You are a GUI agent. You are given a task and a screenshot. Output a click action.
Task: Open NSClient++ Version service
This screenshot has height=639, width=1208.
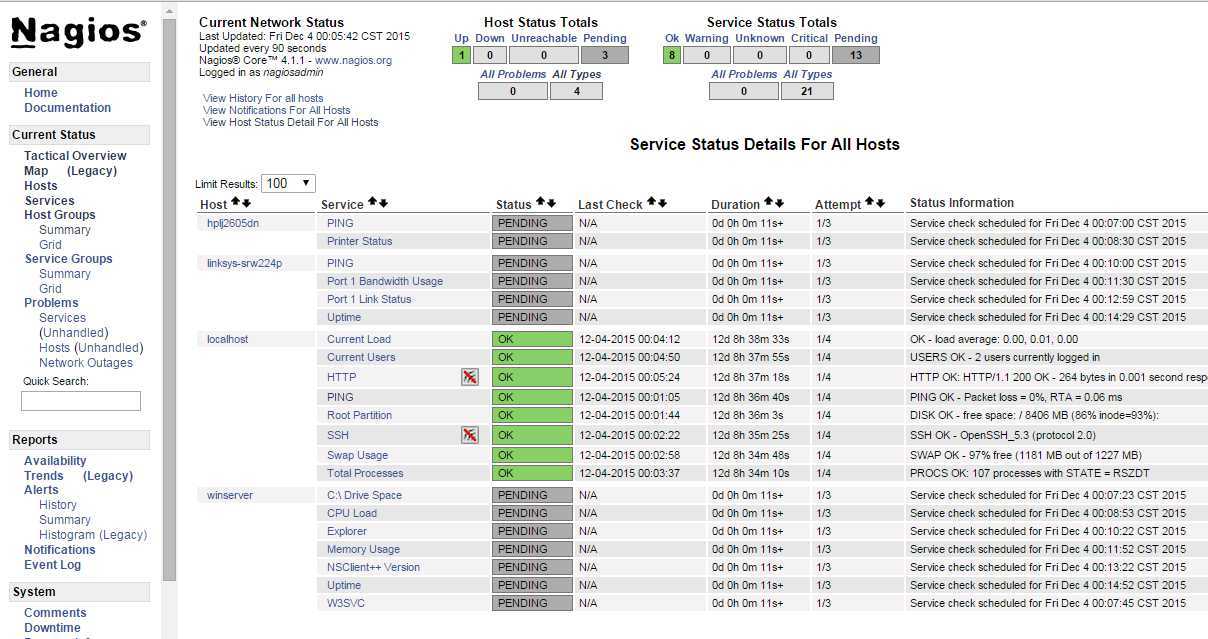click(373, 567)
